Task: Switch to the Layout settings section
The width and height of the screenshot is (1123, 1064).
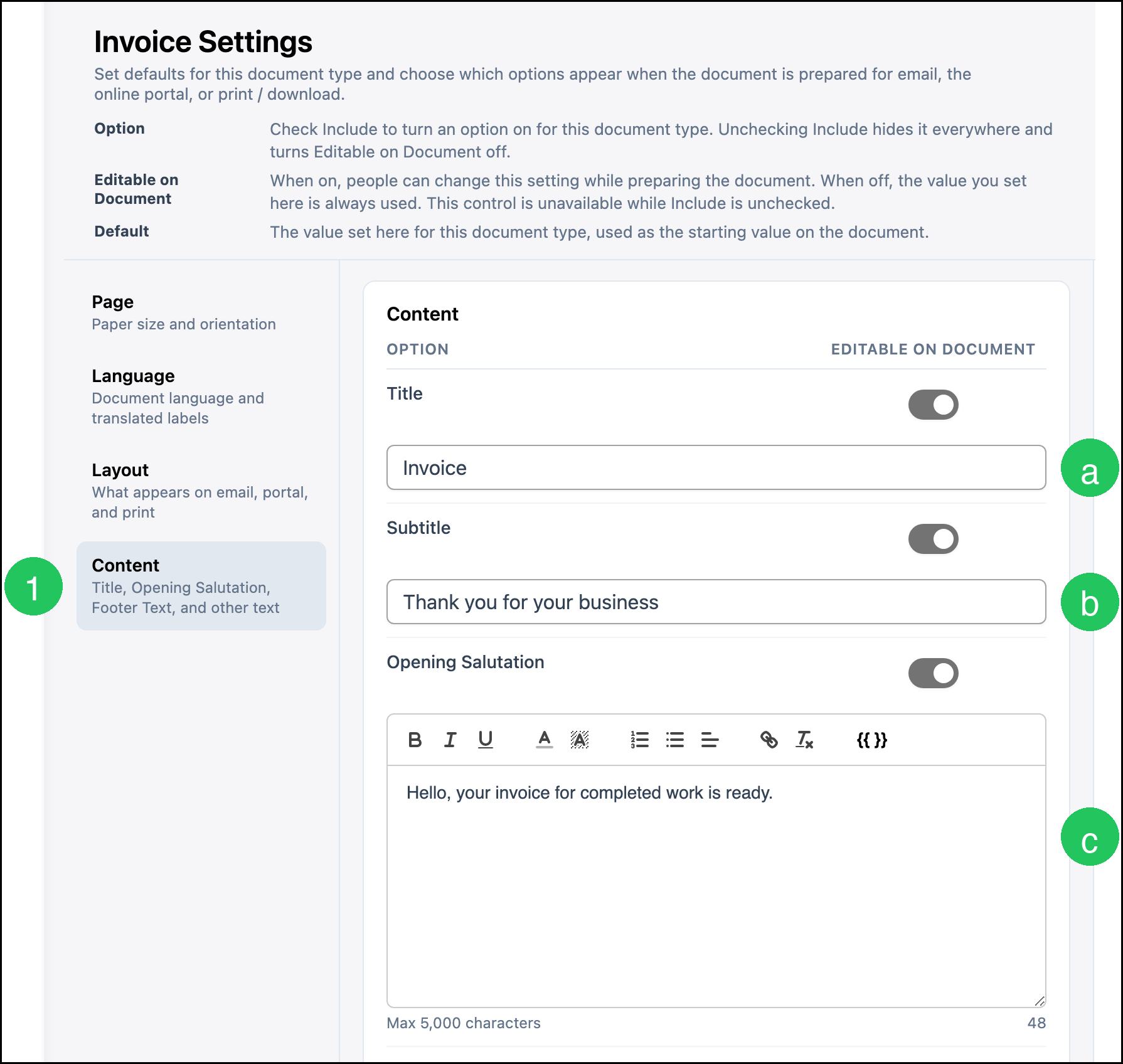Action: pos(201,491)
